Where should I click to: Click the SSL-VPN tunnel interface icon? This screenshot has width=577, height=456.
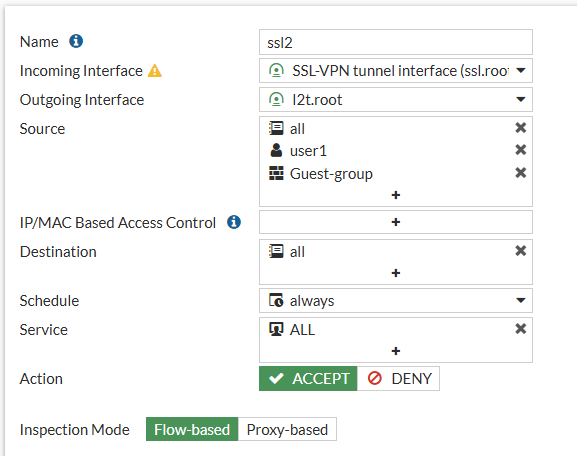[276, 70]
